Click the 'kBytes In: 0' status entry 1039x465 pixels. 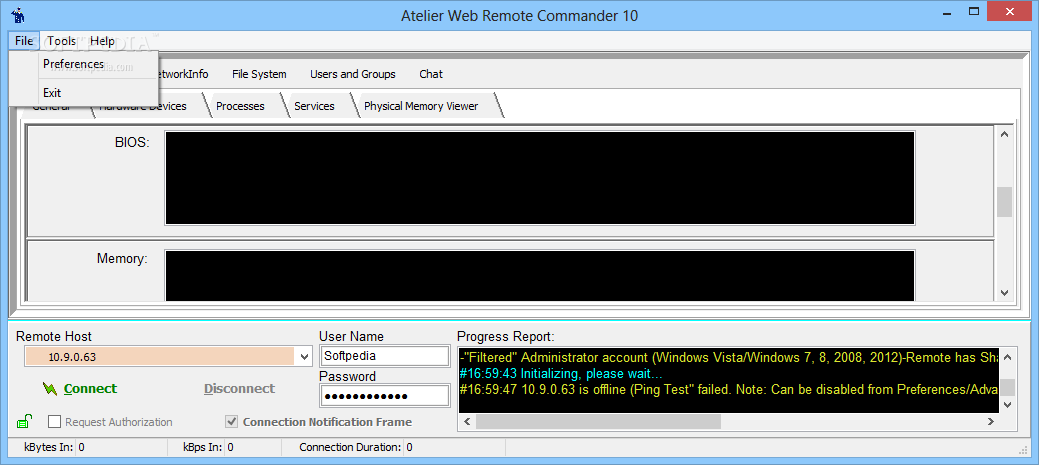pyautogui.click(x=54, y=447)
